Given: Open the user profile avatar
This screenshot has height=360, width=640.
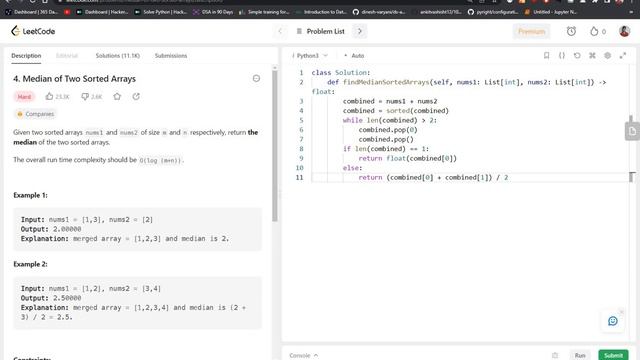Looking at the screenshot, I should tap(624, 31).
